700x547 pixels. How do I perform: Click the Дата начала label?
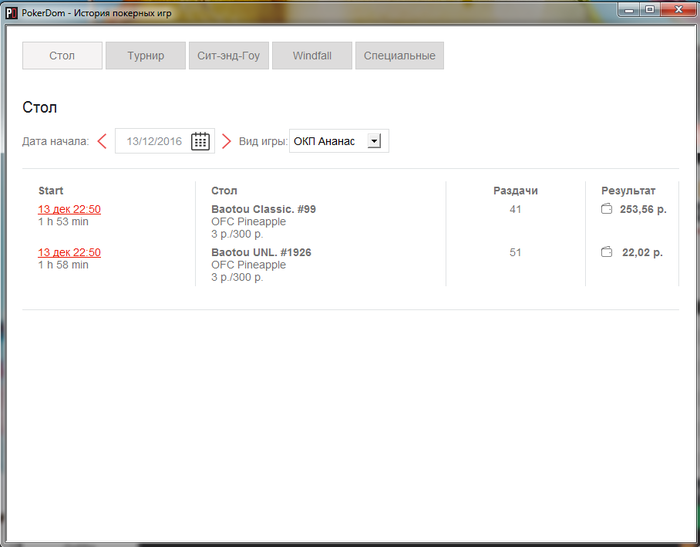(55, 142)
